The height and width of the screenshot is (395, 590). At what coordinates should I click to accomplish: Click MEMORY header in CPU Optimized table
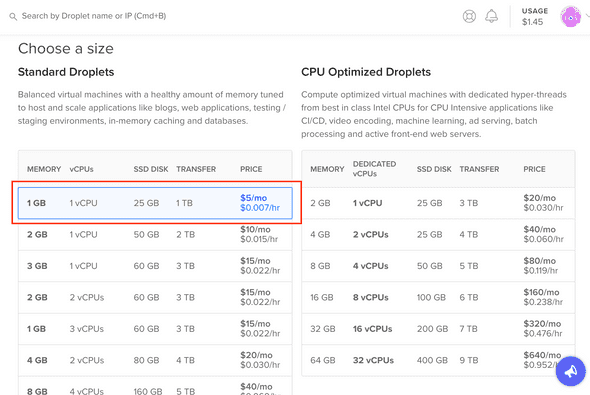(x=327, y=169)
